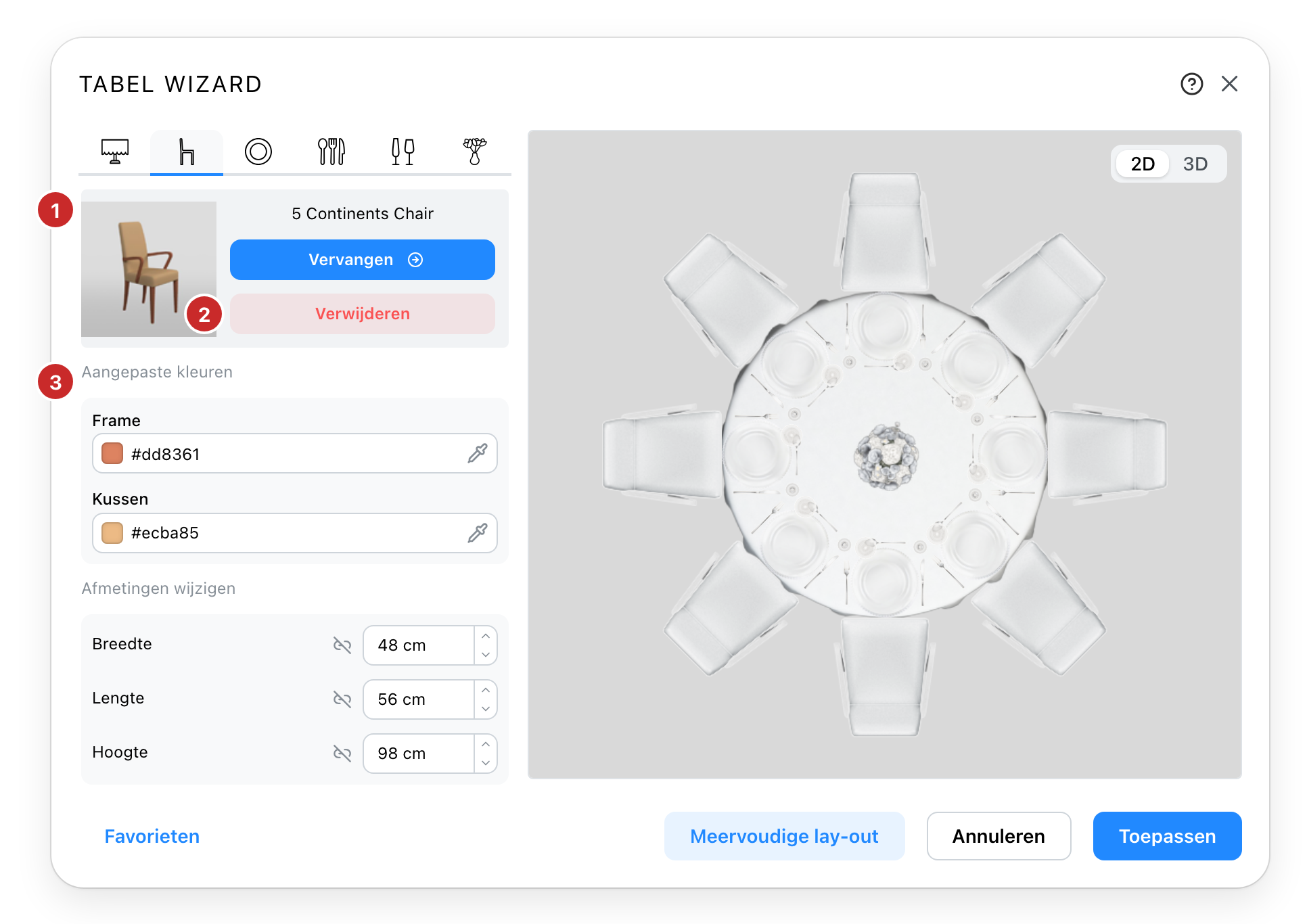Click the Hoogte 98 cm field
The height and width of the screenshot is (924, 1307).
point(419,754)
